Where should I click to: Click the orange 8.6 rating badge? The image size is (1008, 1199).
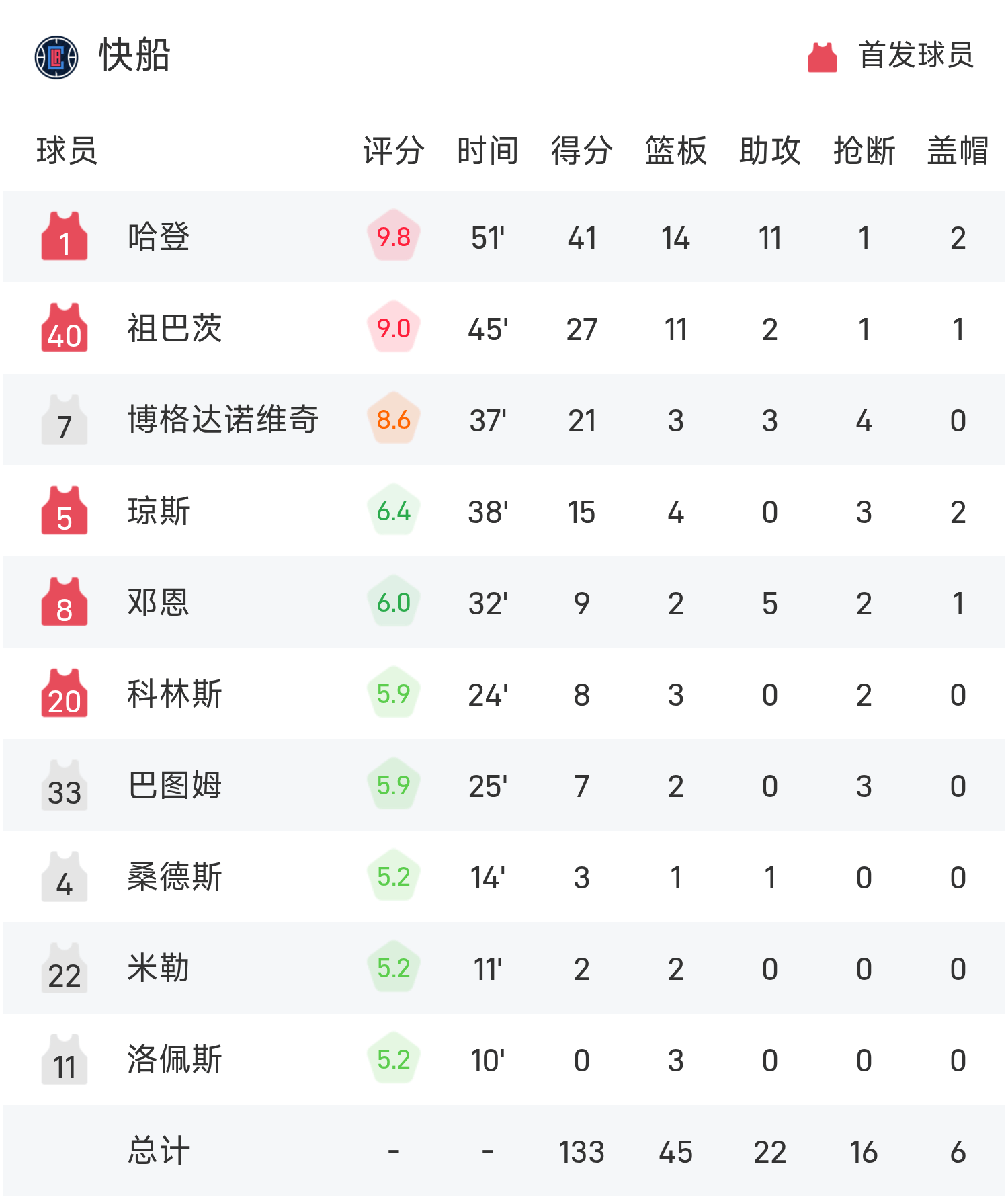coord(394,419)
